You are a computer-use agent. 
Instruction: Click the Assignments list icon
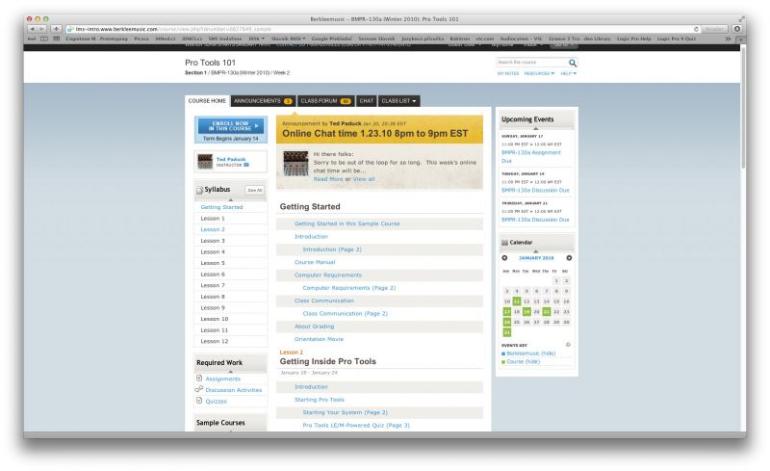point(199,378)
